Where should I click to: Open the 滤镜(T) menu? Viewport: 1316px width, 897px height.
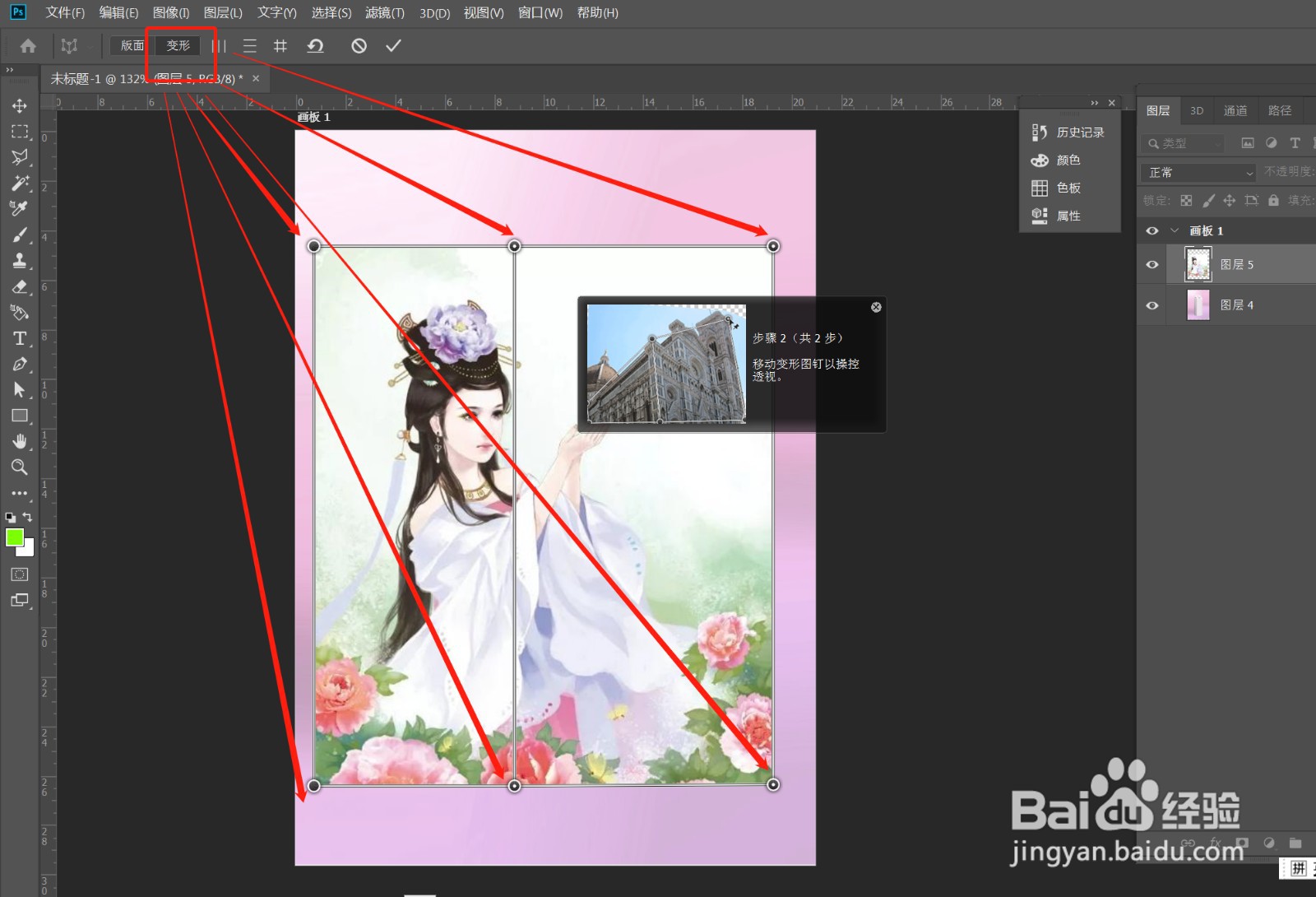(385, 13)
